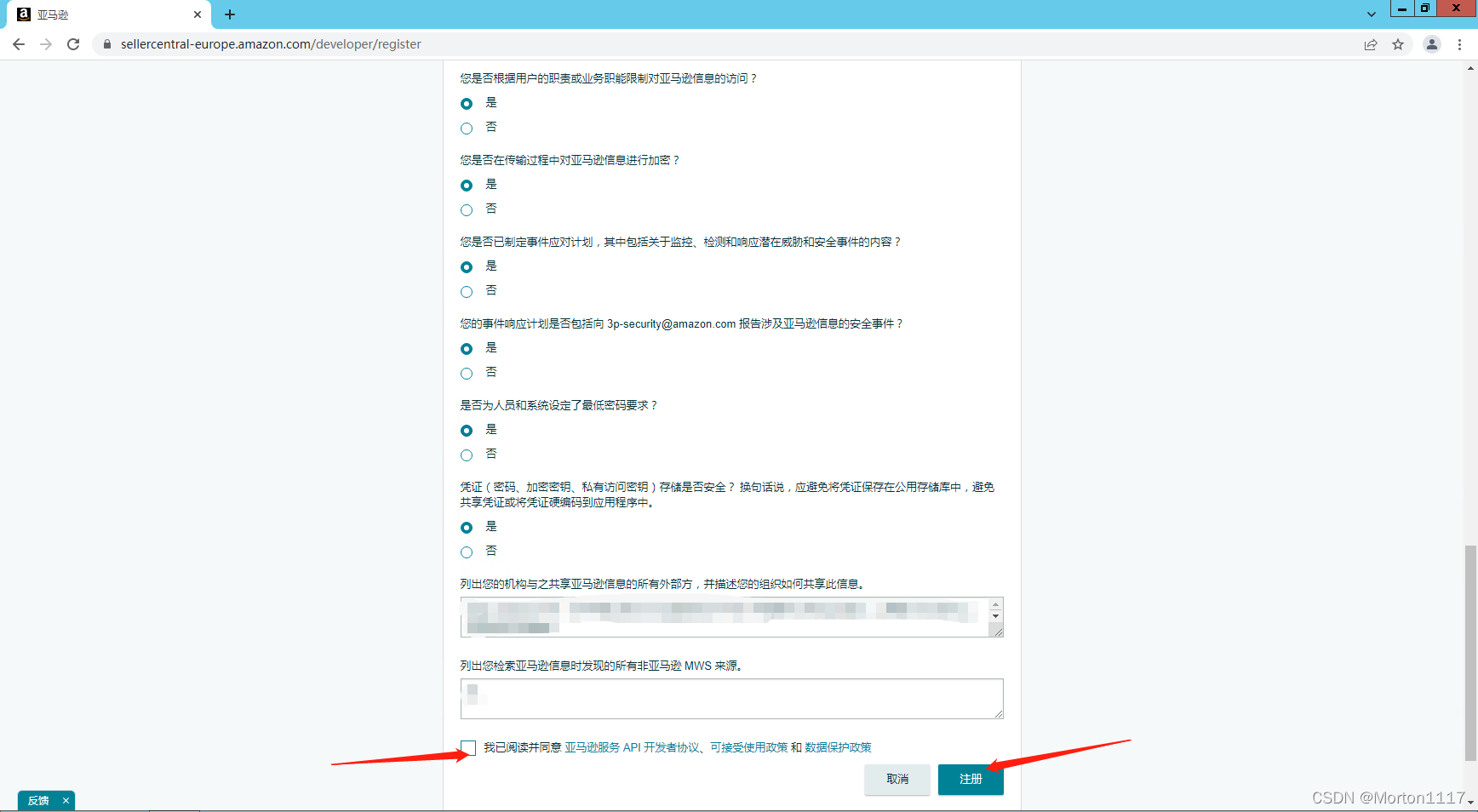Select 否 for having an incident response plan
Image resolution: width=1478 pixels, height=812 pixels.
pyautogui.click(x=467, y=292)
